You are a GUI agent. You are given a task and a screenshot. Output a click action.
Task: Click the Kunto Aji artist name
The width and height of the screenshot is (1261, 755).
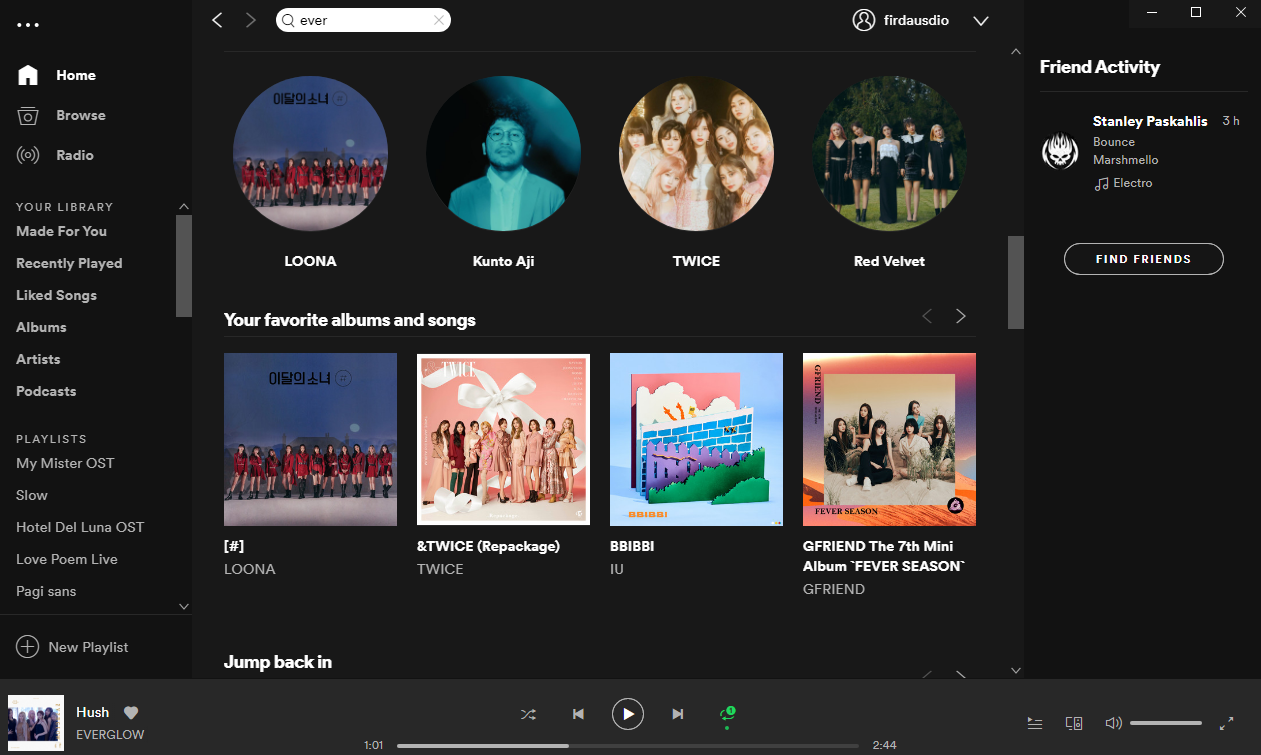[x=503, y=261]
